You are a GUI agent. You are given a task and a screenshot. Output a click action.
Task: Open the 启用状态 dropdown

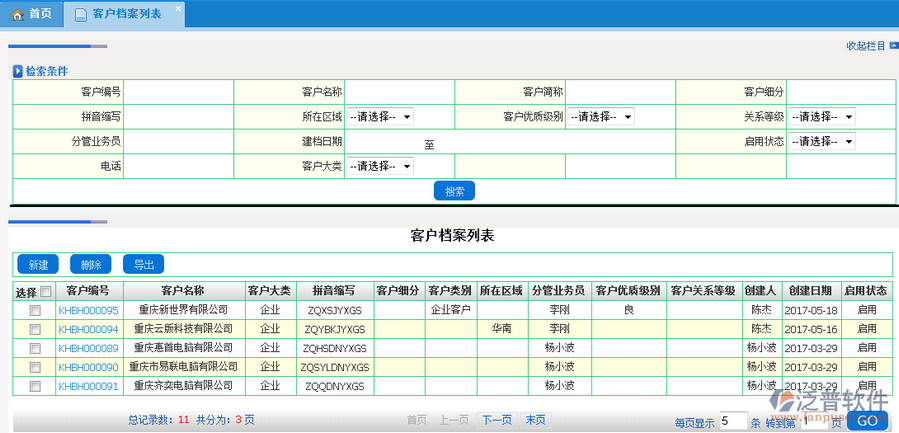pyautogui.click(x=822, y=141)
